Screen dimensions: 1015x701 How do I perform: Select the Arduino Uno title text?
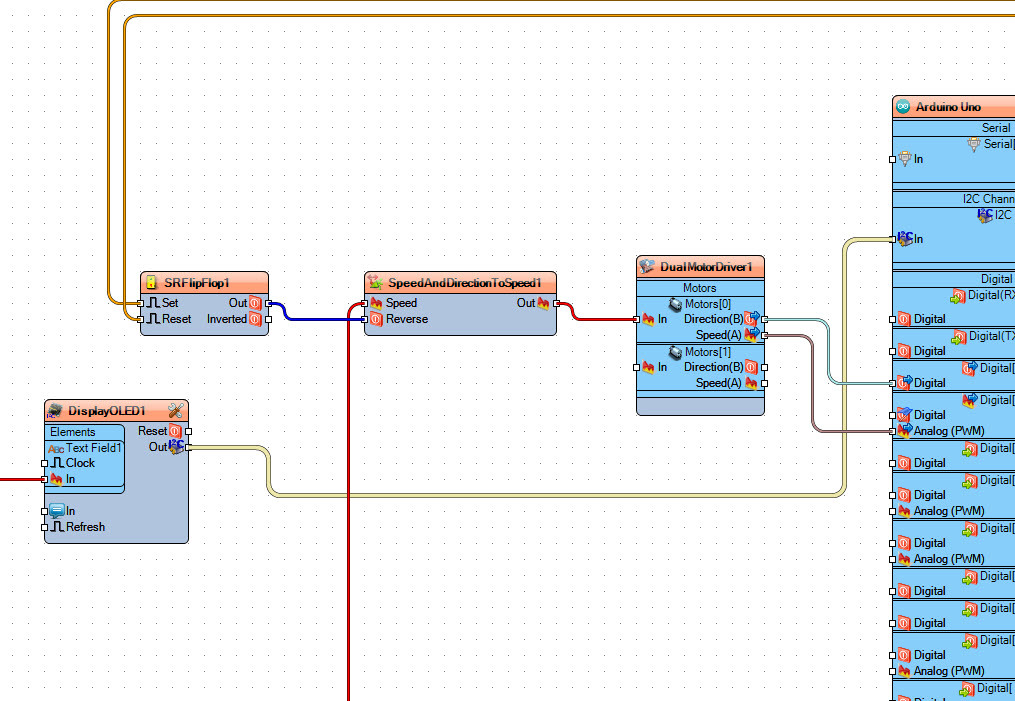pos(948,107)
